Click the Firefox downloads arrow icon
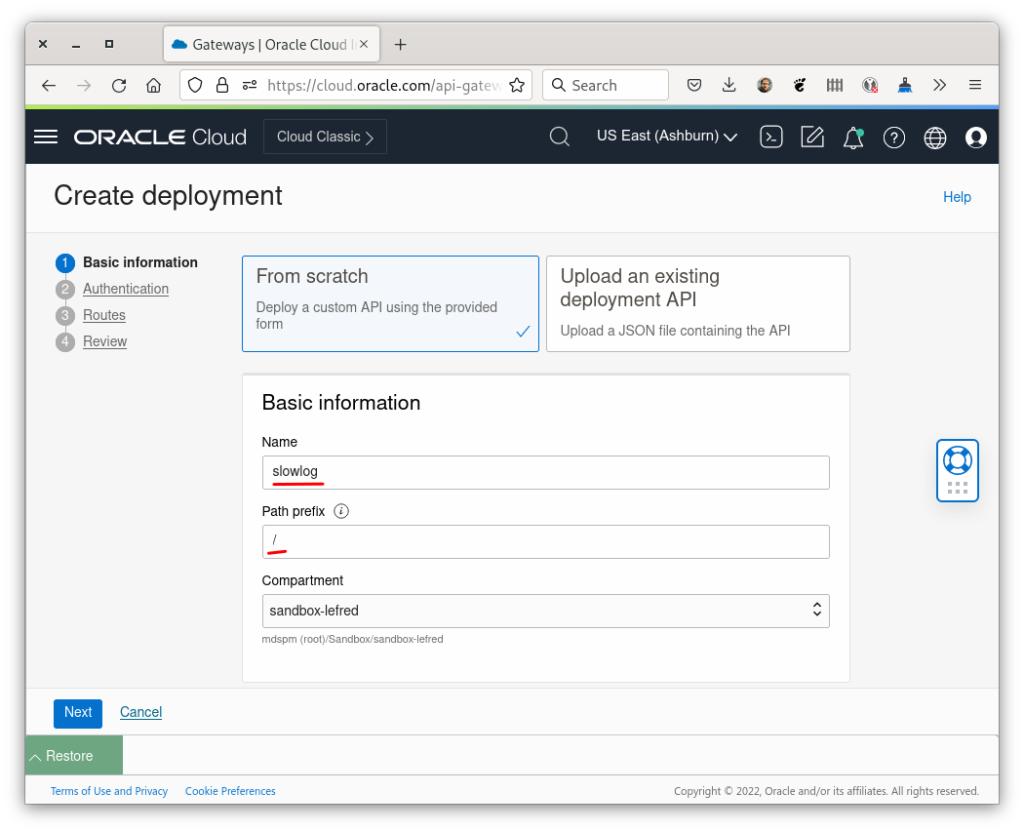This screenshot has width=1024, height=832. tap(729, 85)
